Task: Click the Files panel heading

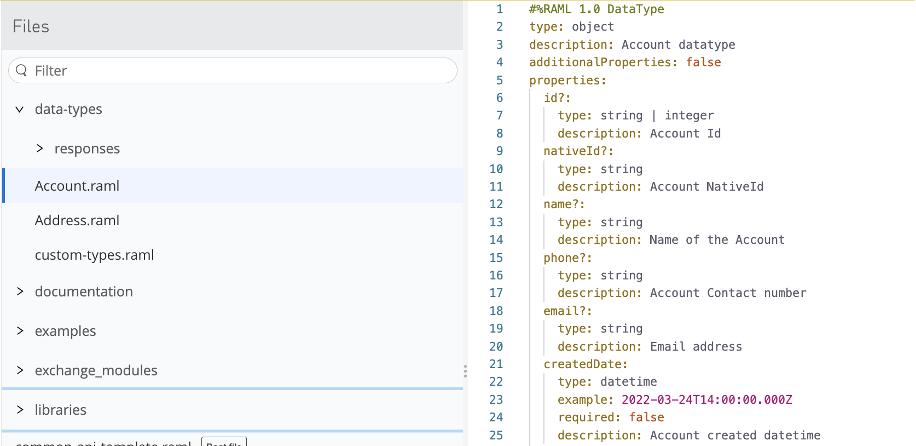Action: click(x=31, y=26)
